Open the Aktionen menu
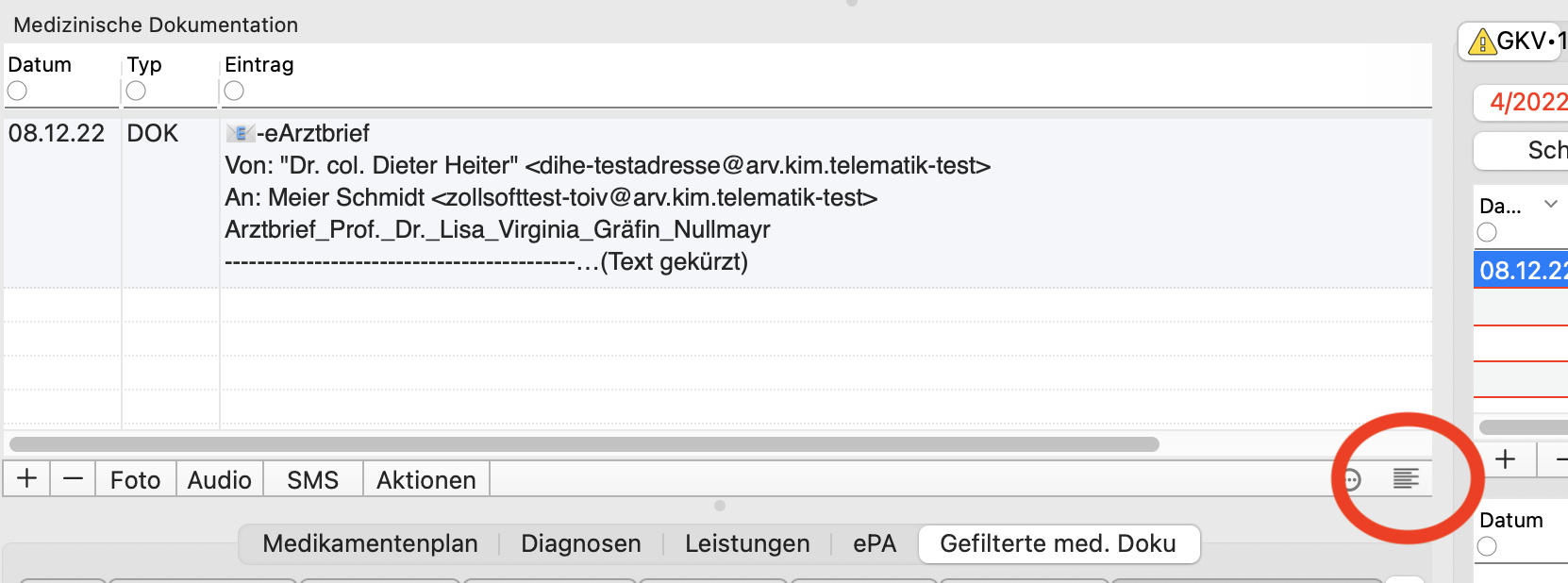1568x583 pixels. pyautogui.click(x=426, y=479)
